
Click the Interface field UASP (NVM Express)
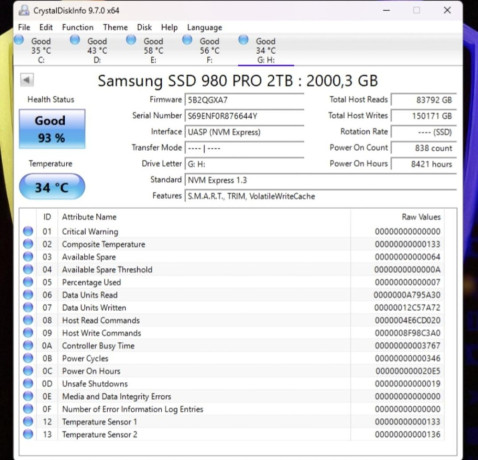pos(244,132)
